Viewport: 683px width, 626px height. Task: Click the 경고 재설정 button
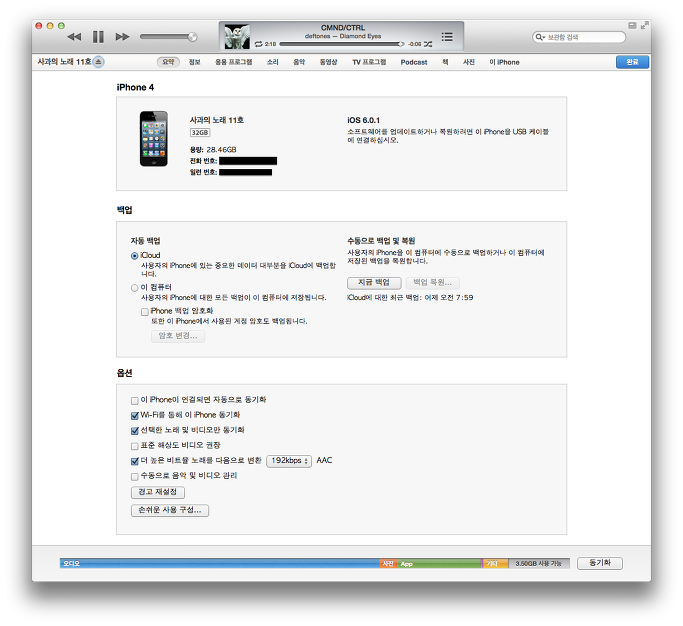click(158, 492)
